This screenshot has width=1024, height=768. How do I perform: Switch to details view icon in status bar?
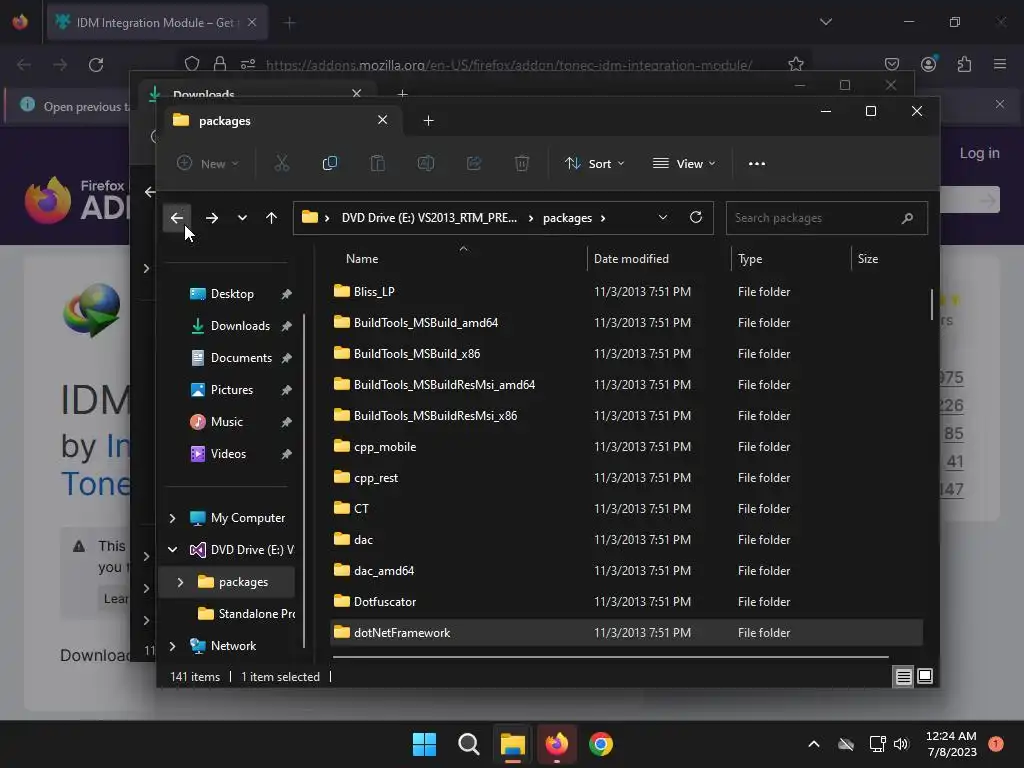coord(903,677)
